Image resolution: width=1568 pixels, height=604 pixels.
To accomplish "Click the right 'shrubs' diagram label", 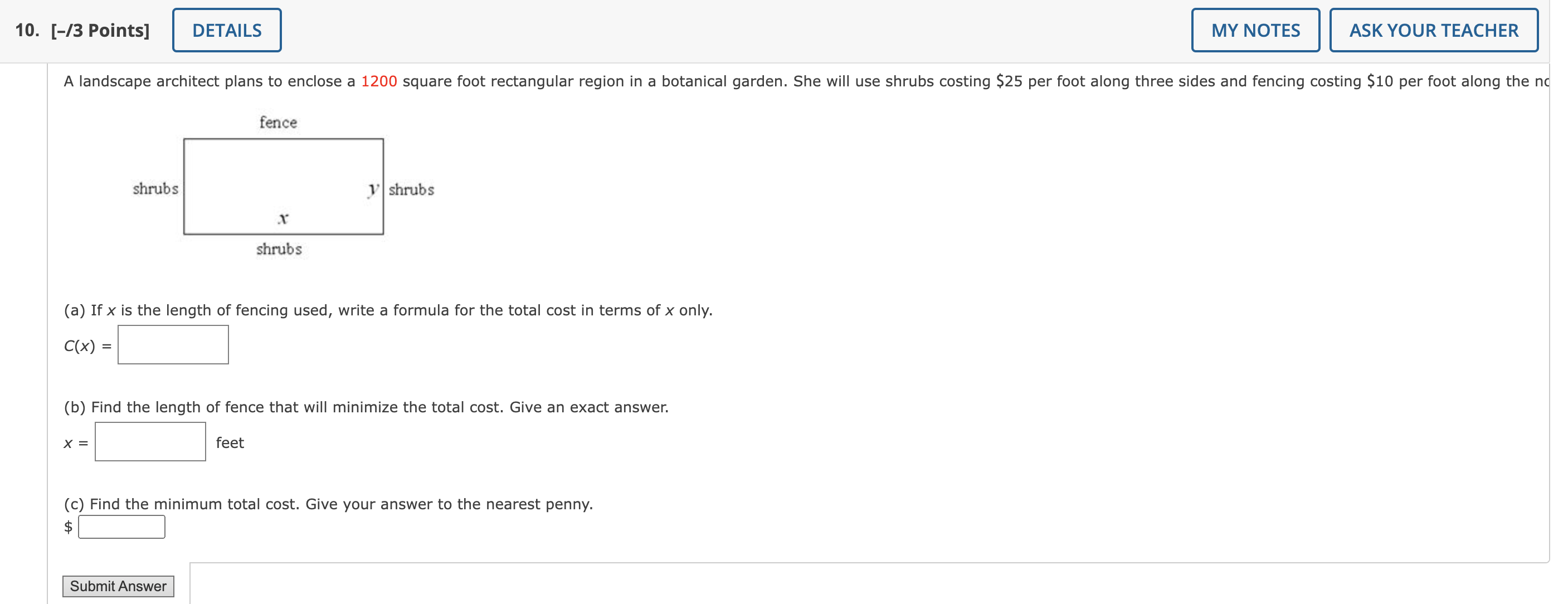I will tap(411, 190).
